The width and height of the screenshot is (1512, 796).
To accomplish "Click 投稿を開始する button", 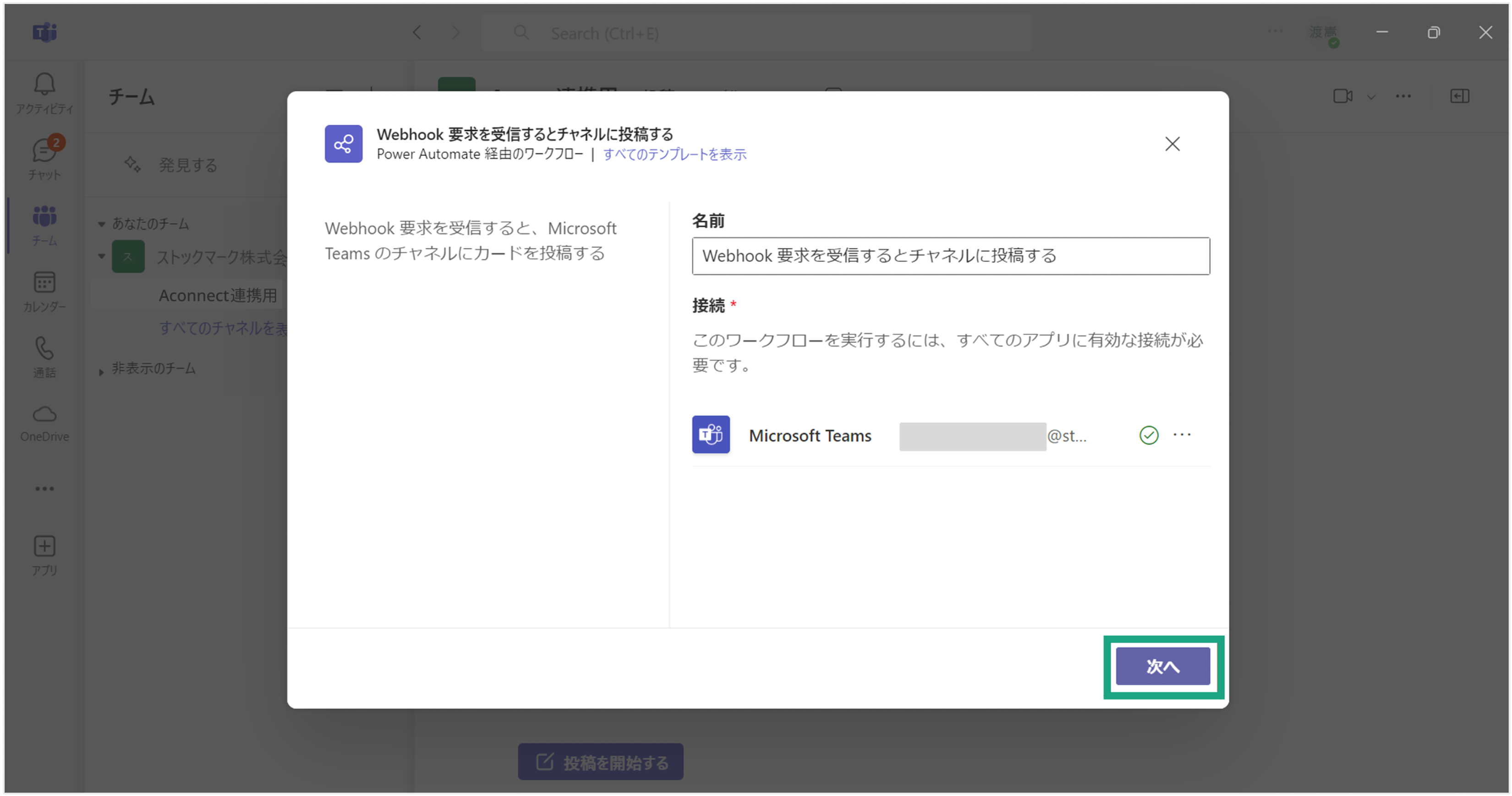I will point(601,762).
